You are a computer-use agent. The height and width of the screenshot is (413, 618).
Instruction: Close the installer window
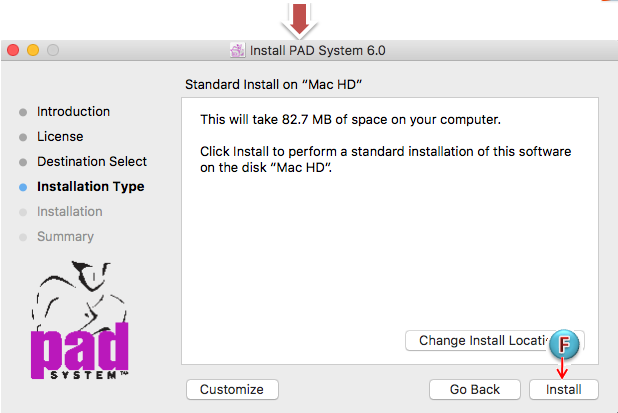coord(14,50)
